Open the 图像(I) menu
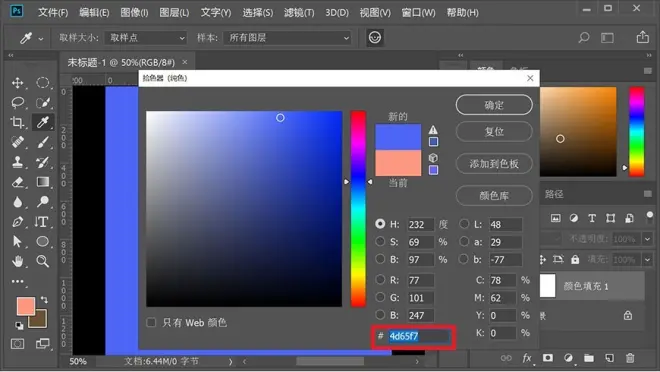 click(x=134, y=13)
